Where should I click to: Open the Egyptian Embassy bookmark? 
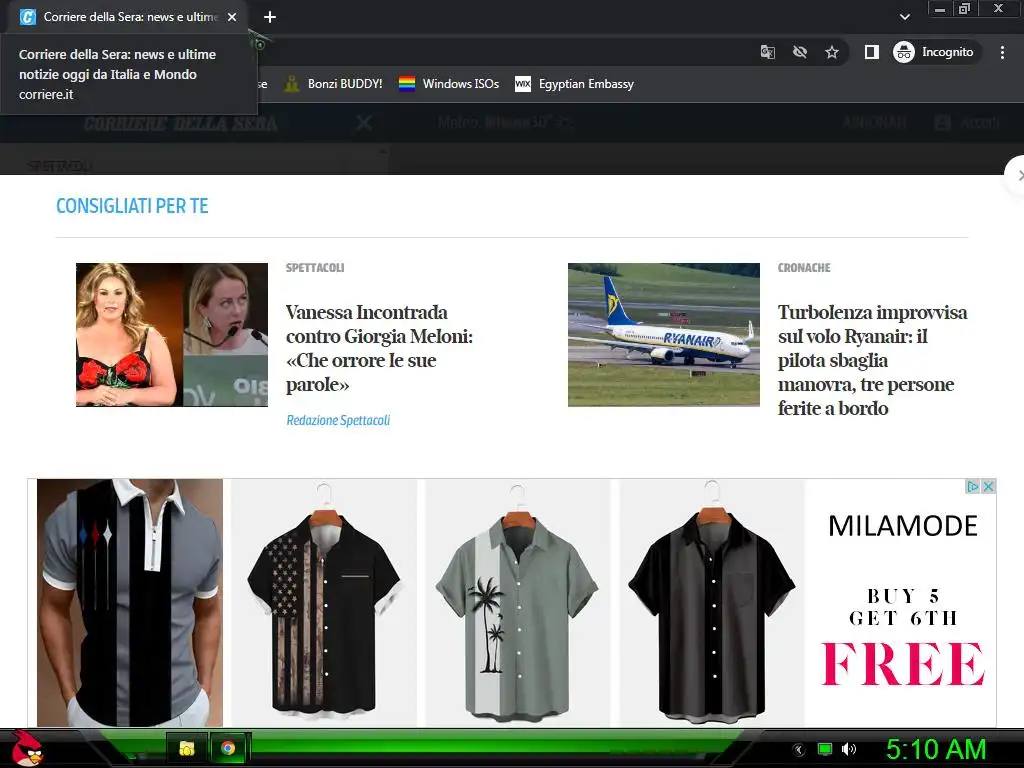click(575, 84)
